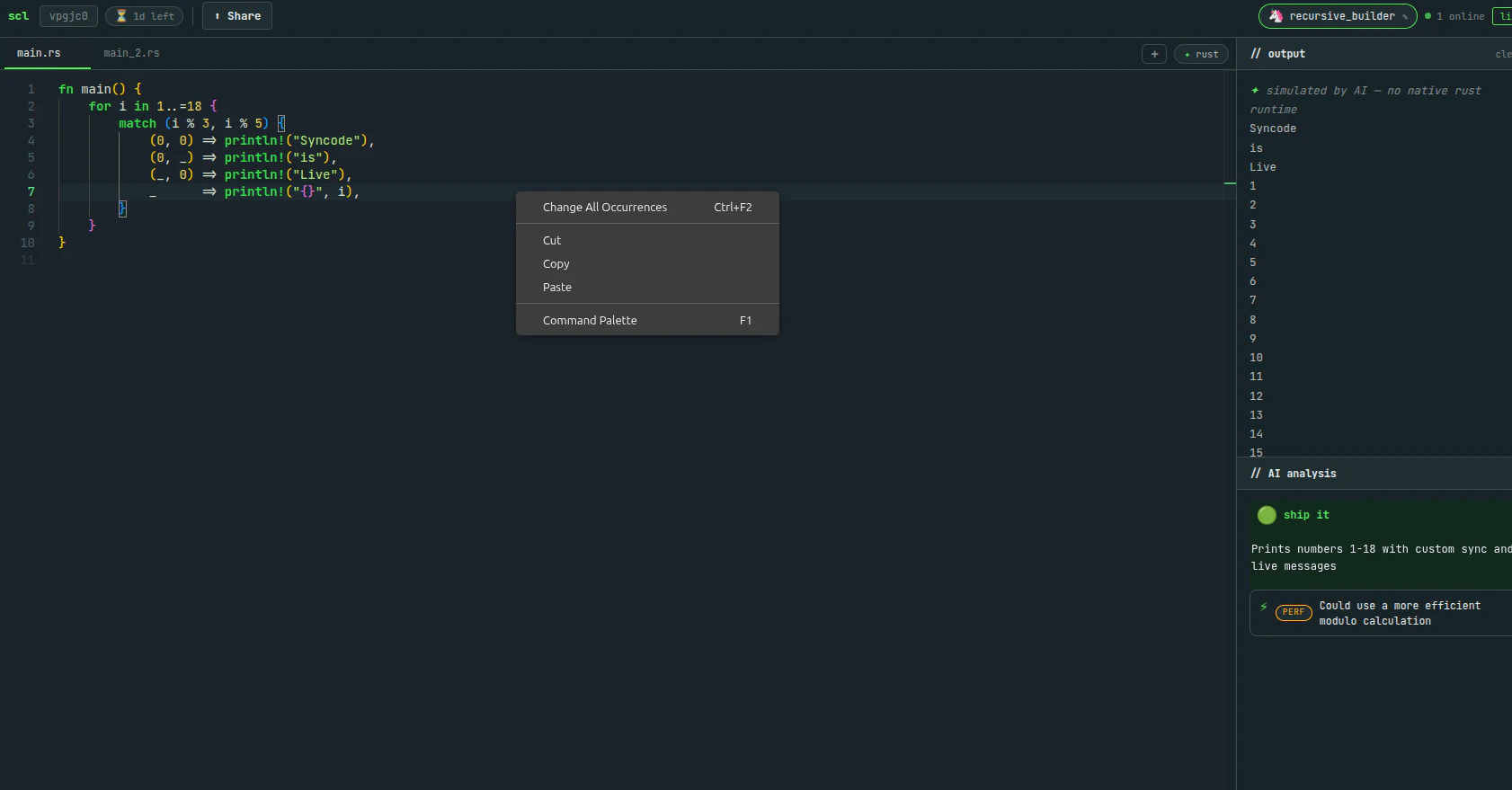Click the Syncode line in output
This screenshot has width=1512, height=790.
1273,129
